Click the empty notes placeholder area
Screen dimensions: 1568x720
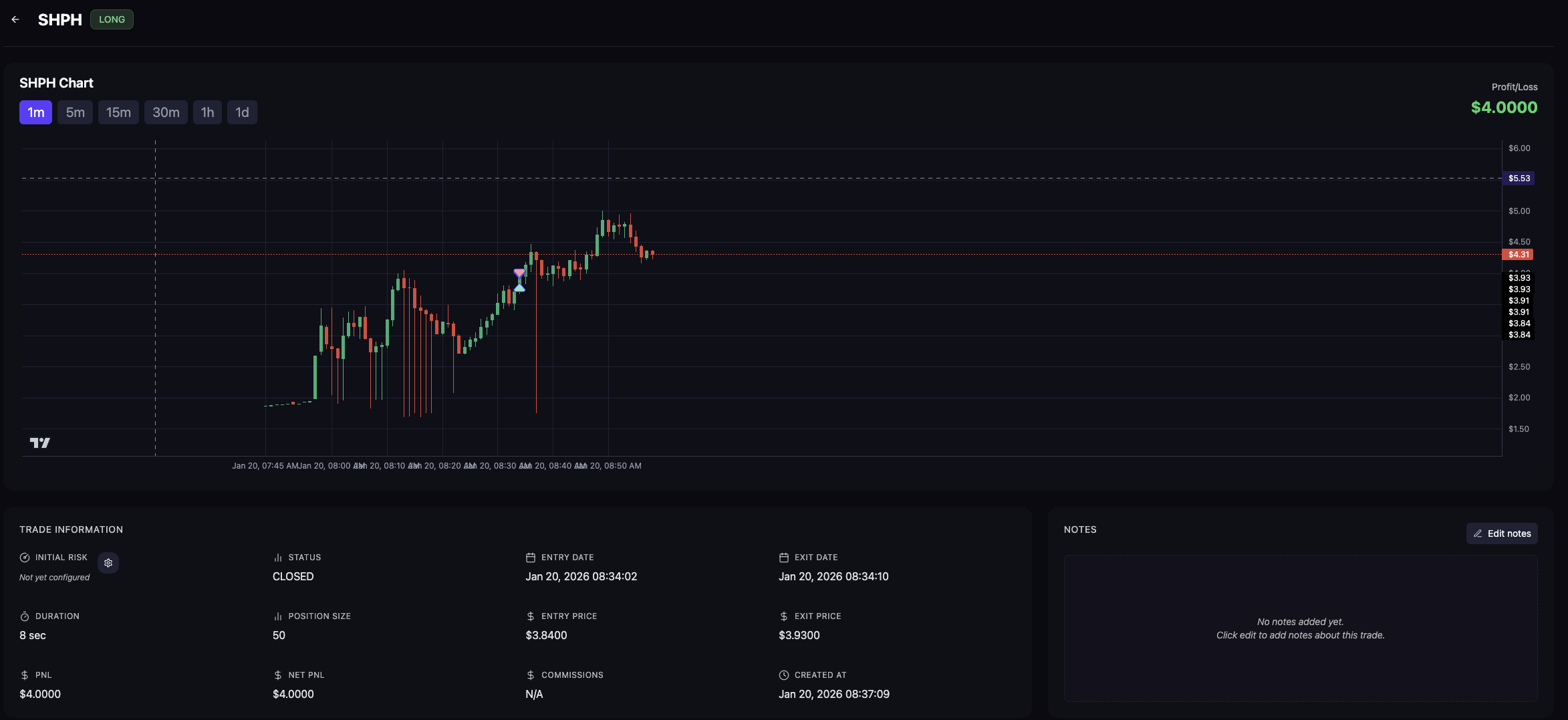[x=1300, y=628]
